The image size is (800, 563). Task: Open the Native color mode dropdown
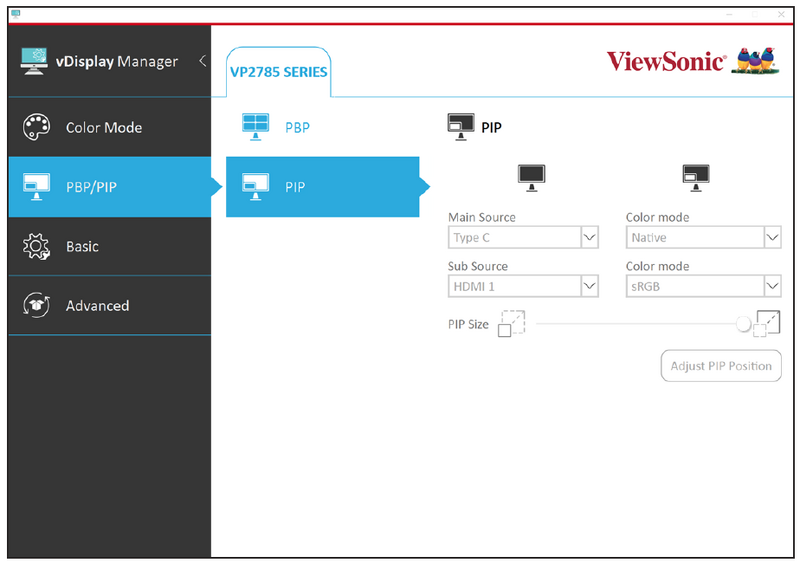[x=703, y=237]
